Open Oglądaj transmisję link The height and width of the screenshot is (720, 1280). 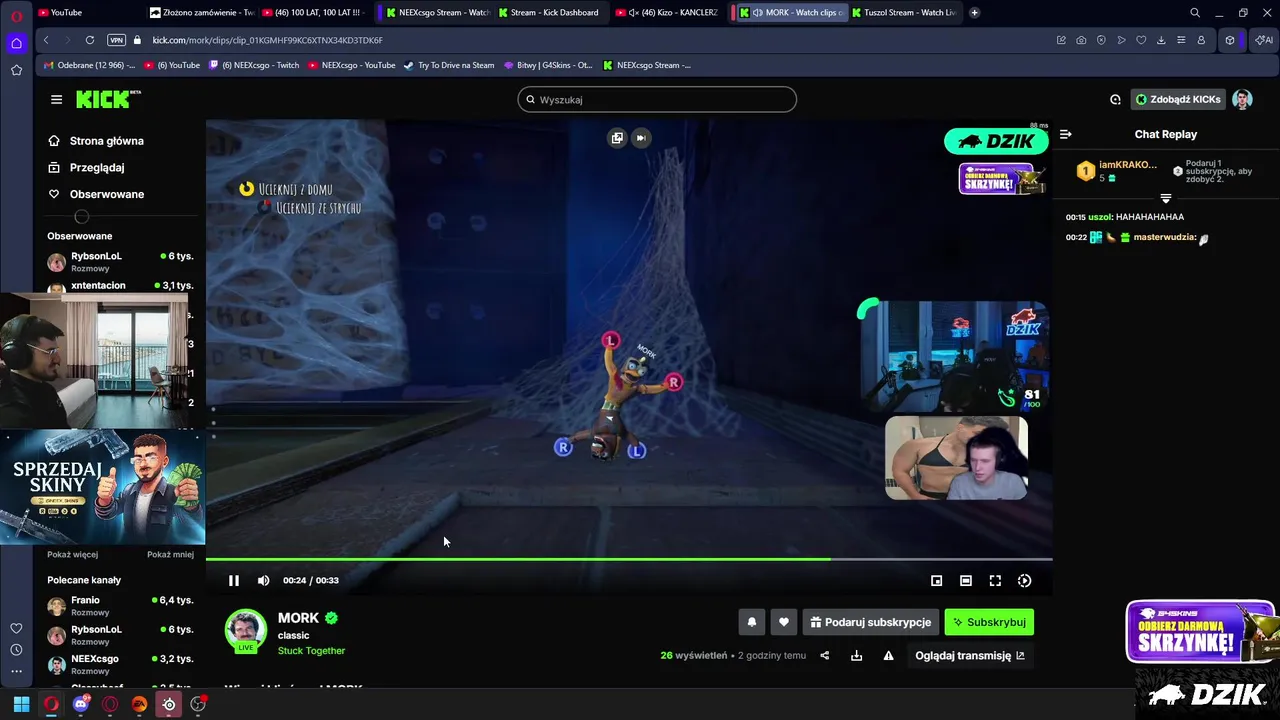coord(970,656)
